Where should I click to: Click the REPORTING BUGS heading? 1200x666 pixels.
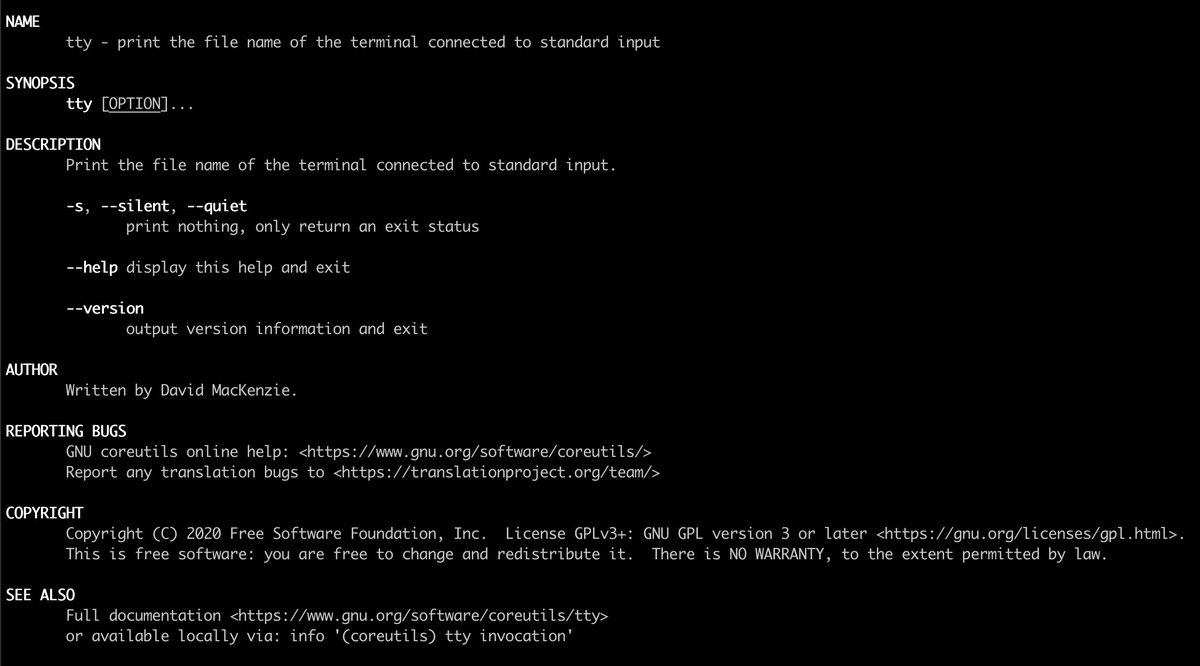click(66, 431)
